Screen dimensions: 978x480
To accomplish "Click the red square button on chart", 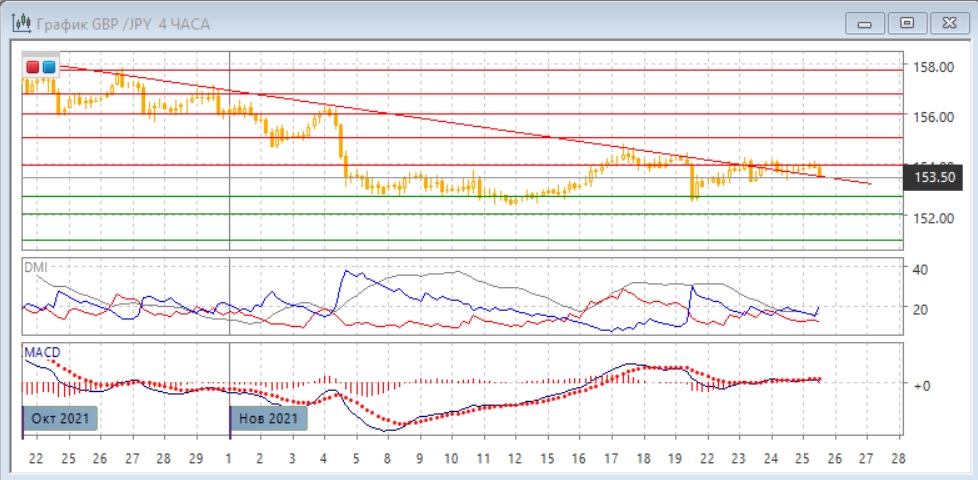I will tap(34, 66).
